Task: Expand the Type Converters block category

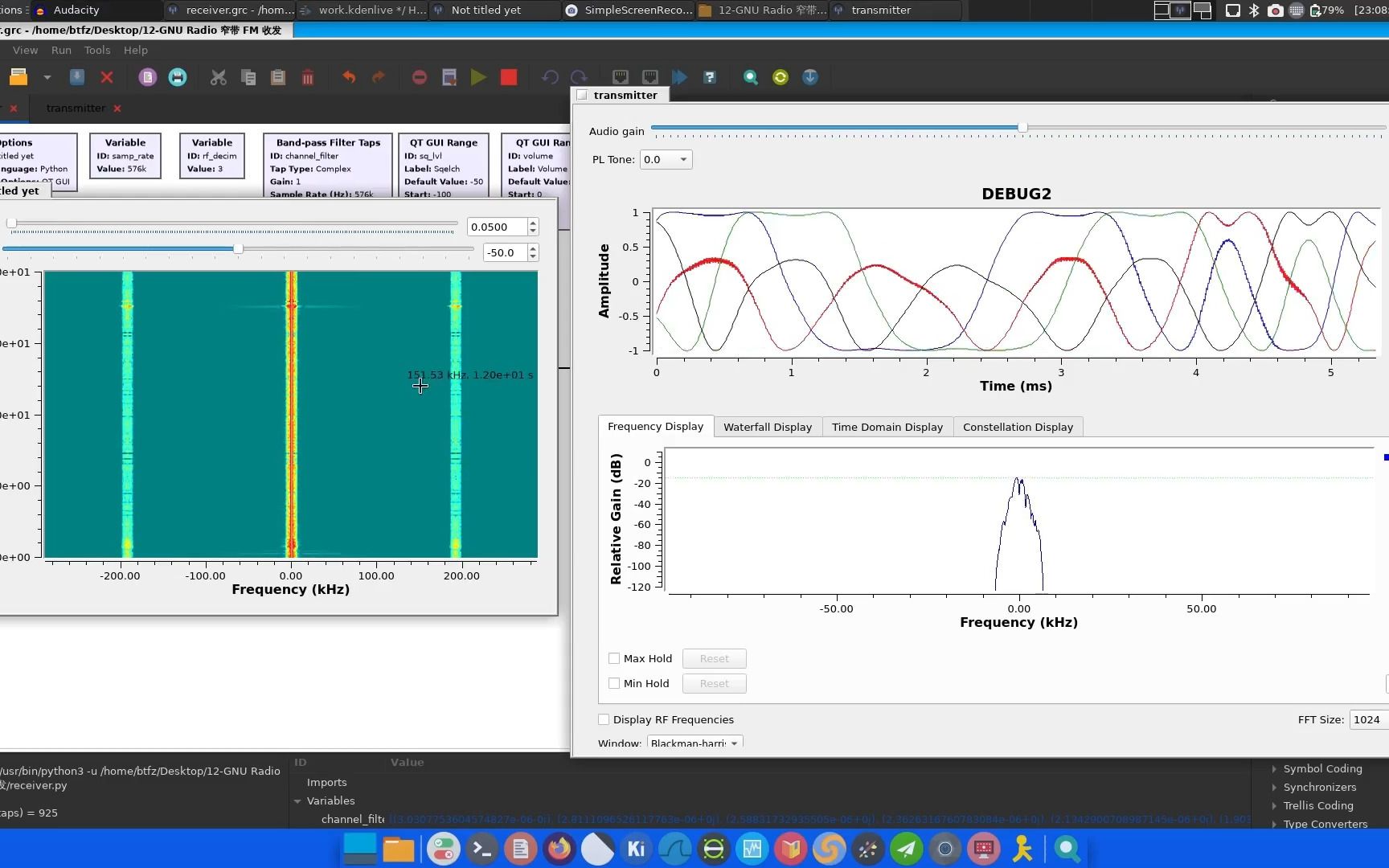Action: point(1274,825)
